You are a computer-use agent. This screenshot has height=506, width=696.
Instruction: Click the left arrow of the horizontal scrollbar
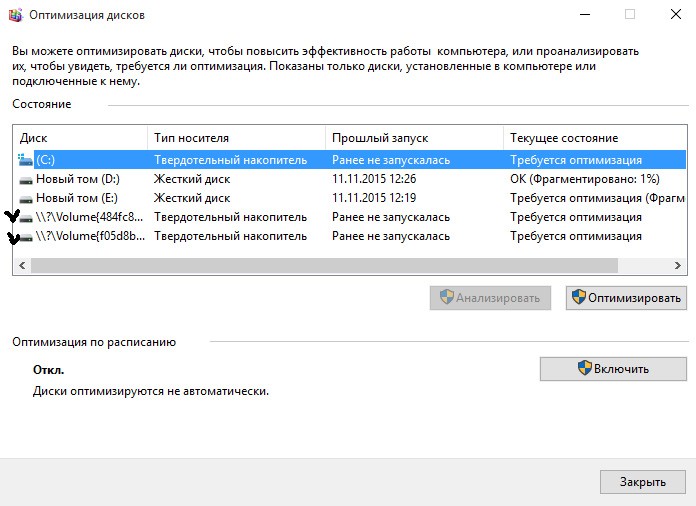21,266
